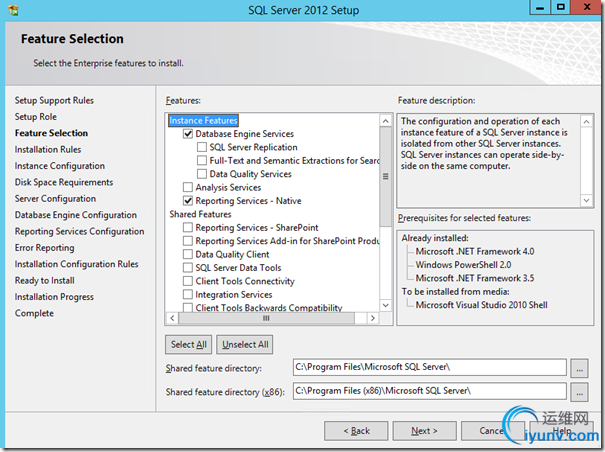
Task: Check Reporting Services - SharePoint
Action: (188, 227)
